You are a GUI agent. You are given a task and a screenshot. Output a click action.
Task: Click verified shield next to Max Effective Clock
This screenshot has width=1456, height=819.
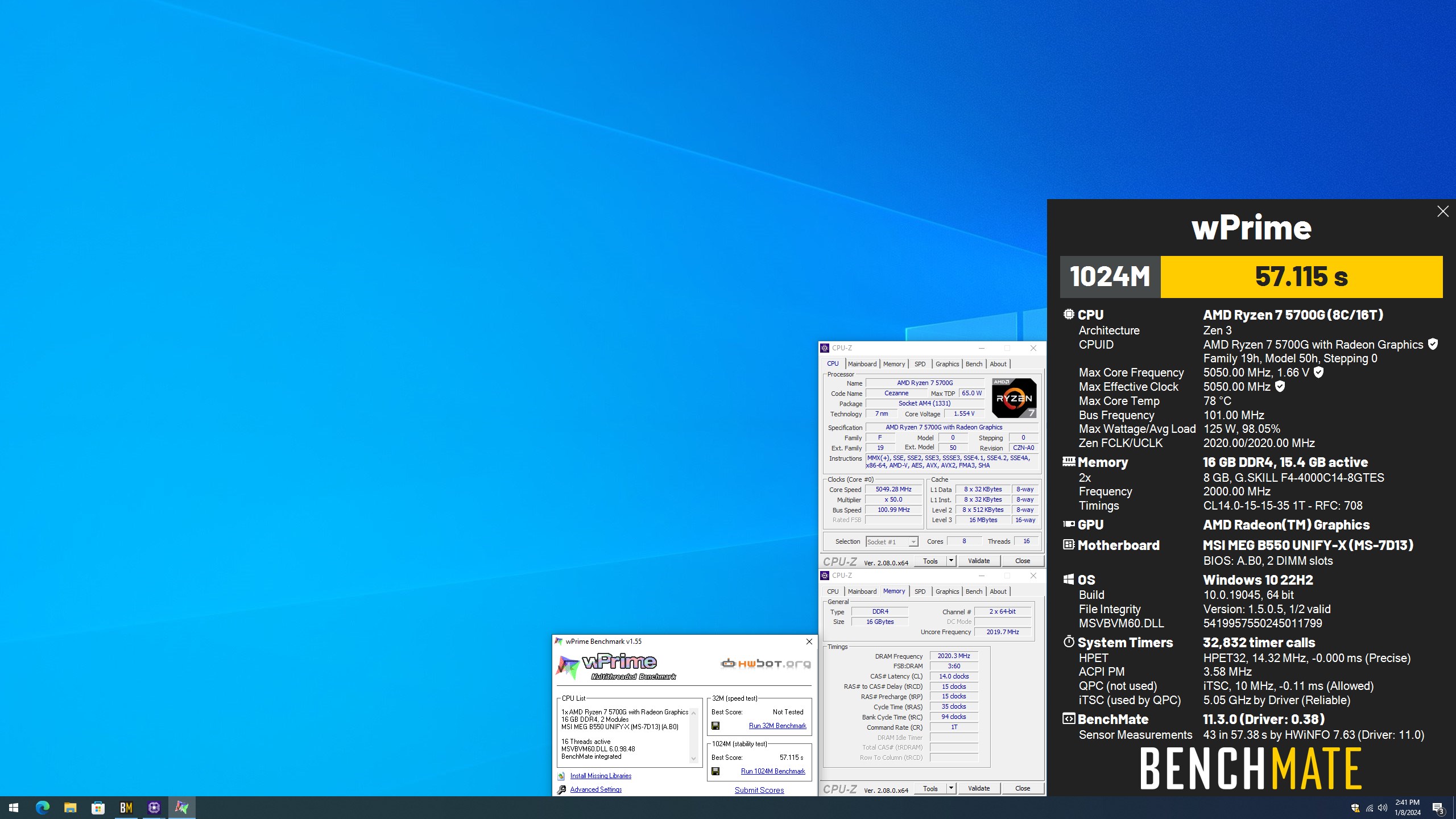tap(1280, 387)
